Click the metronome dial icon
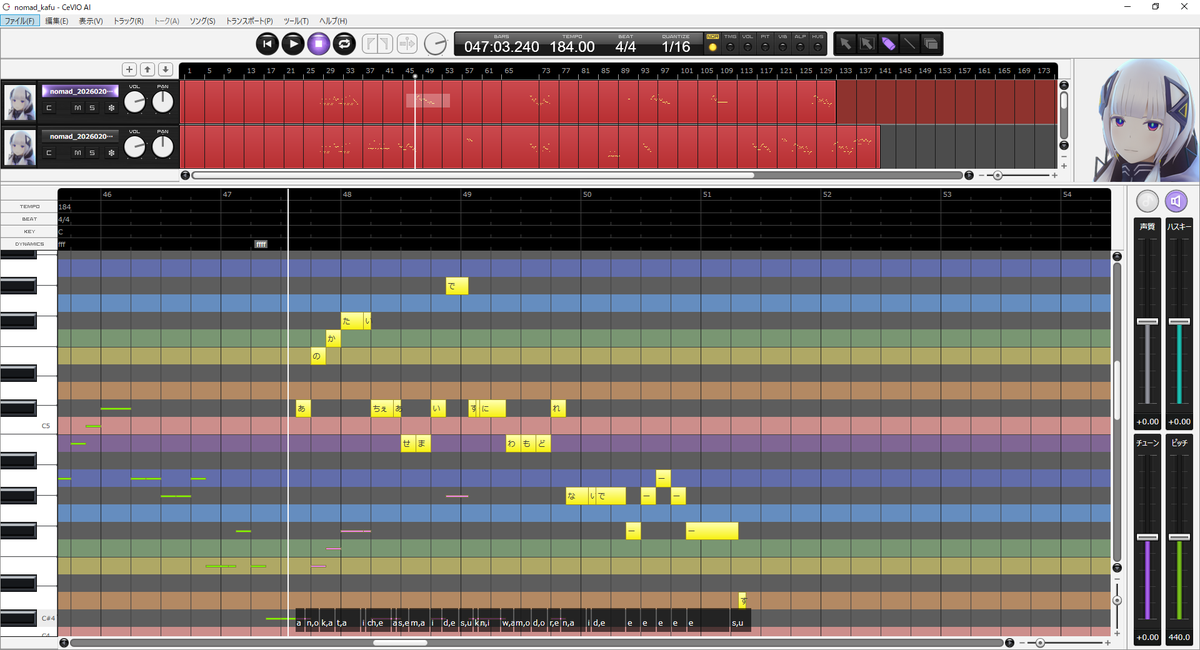The width and height of the screenshot is (1200, 650). tap(436, 43)
